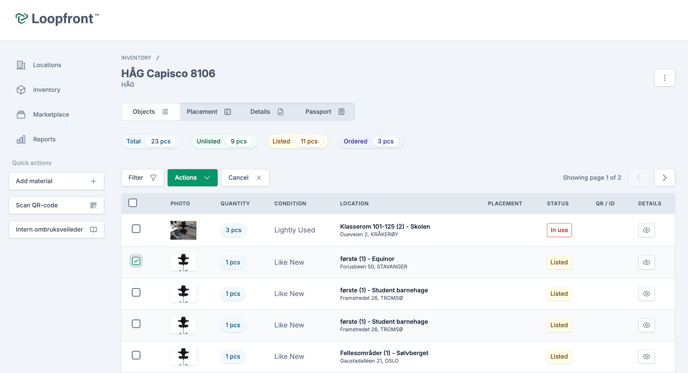Open the Filter button
The width and height of the screenshot is (688, 373).
tap(143, 178)
